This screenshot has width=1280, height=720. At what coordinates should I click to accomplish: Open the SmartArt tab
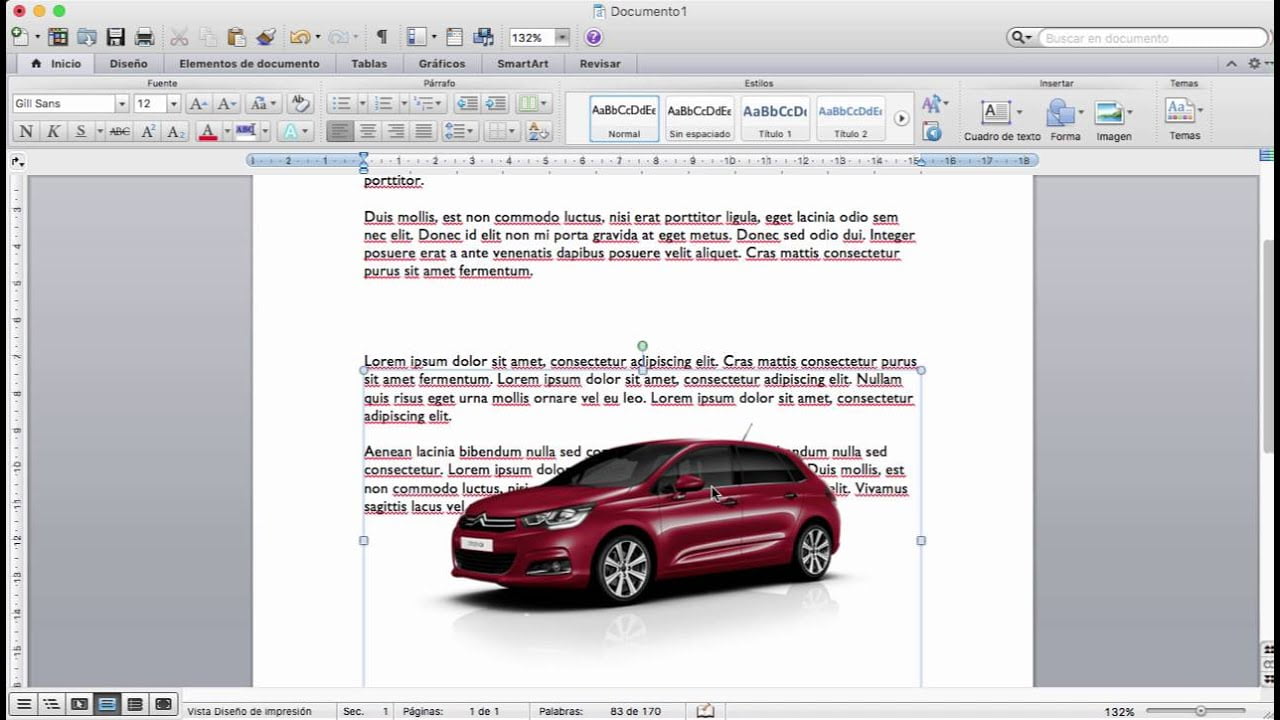click(x=523, y=63)
